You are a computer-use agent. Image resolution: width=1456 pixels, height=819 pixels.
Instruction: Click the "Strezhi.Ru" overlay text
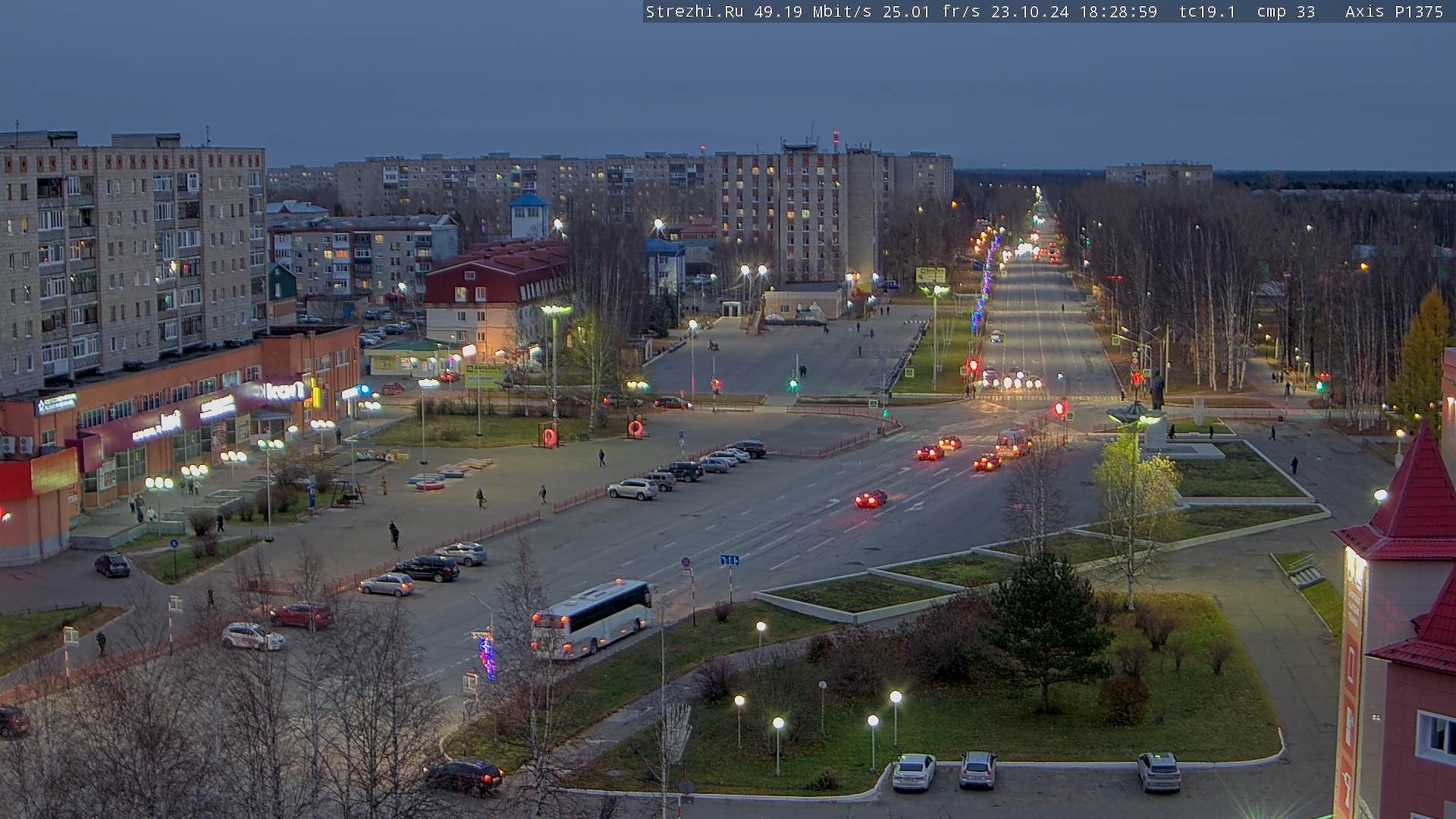tap(695, 12)
